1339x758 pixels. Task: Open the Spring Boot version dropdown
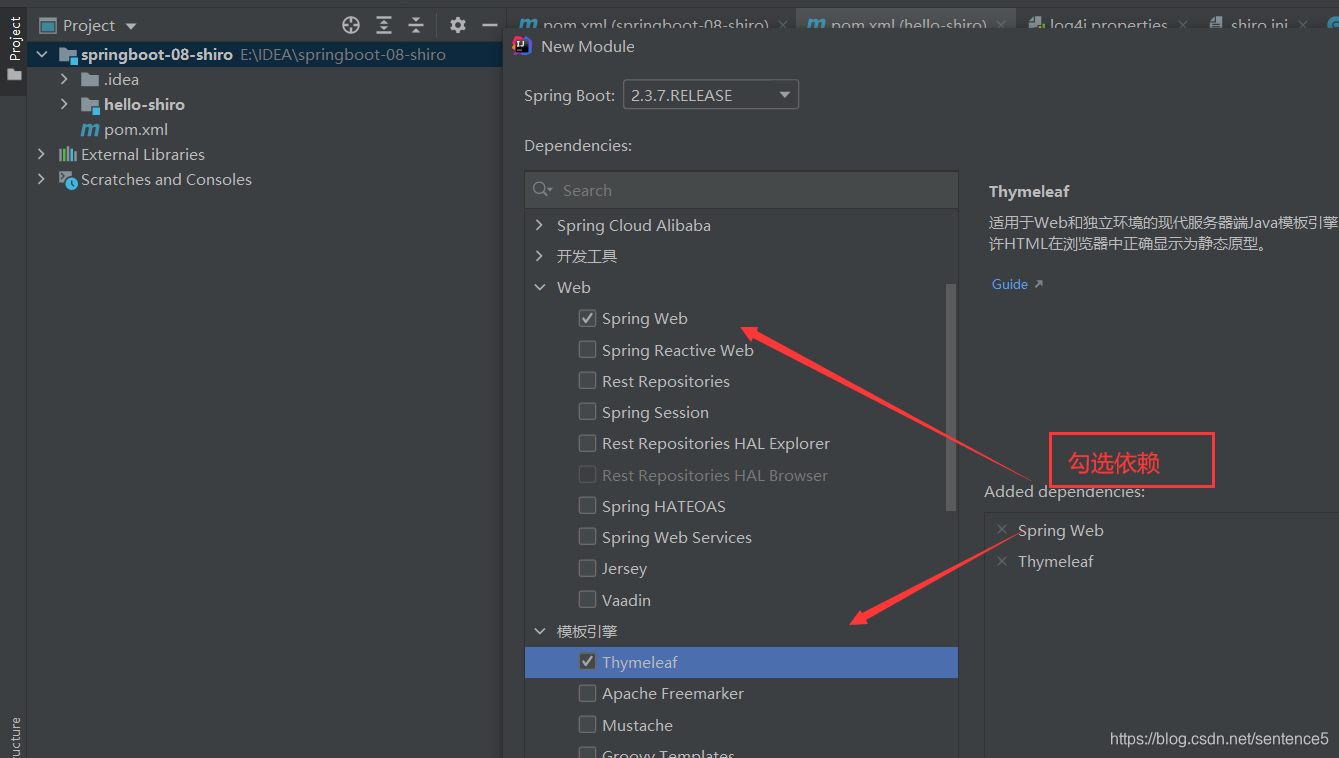pyautogui.click(x=711, y=95)
